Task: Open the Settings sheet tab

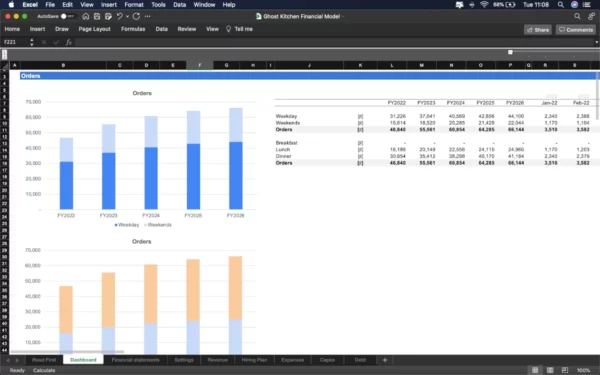Action: (x=184, y=360)
